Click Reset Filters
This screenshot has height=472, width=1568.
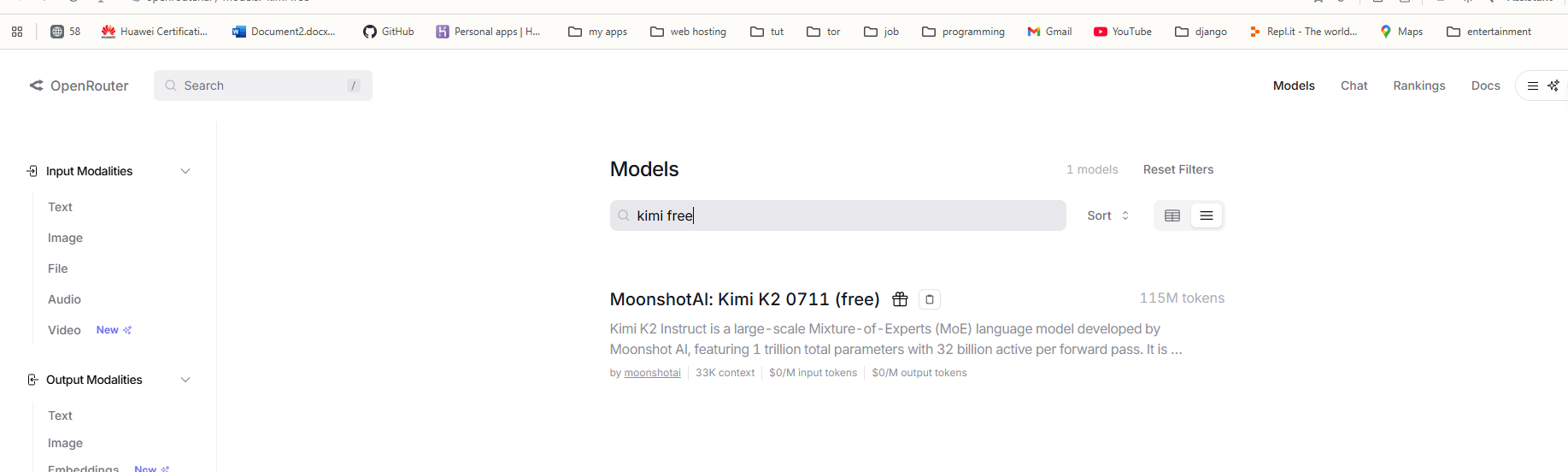1177,169
